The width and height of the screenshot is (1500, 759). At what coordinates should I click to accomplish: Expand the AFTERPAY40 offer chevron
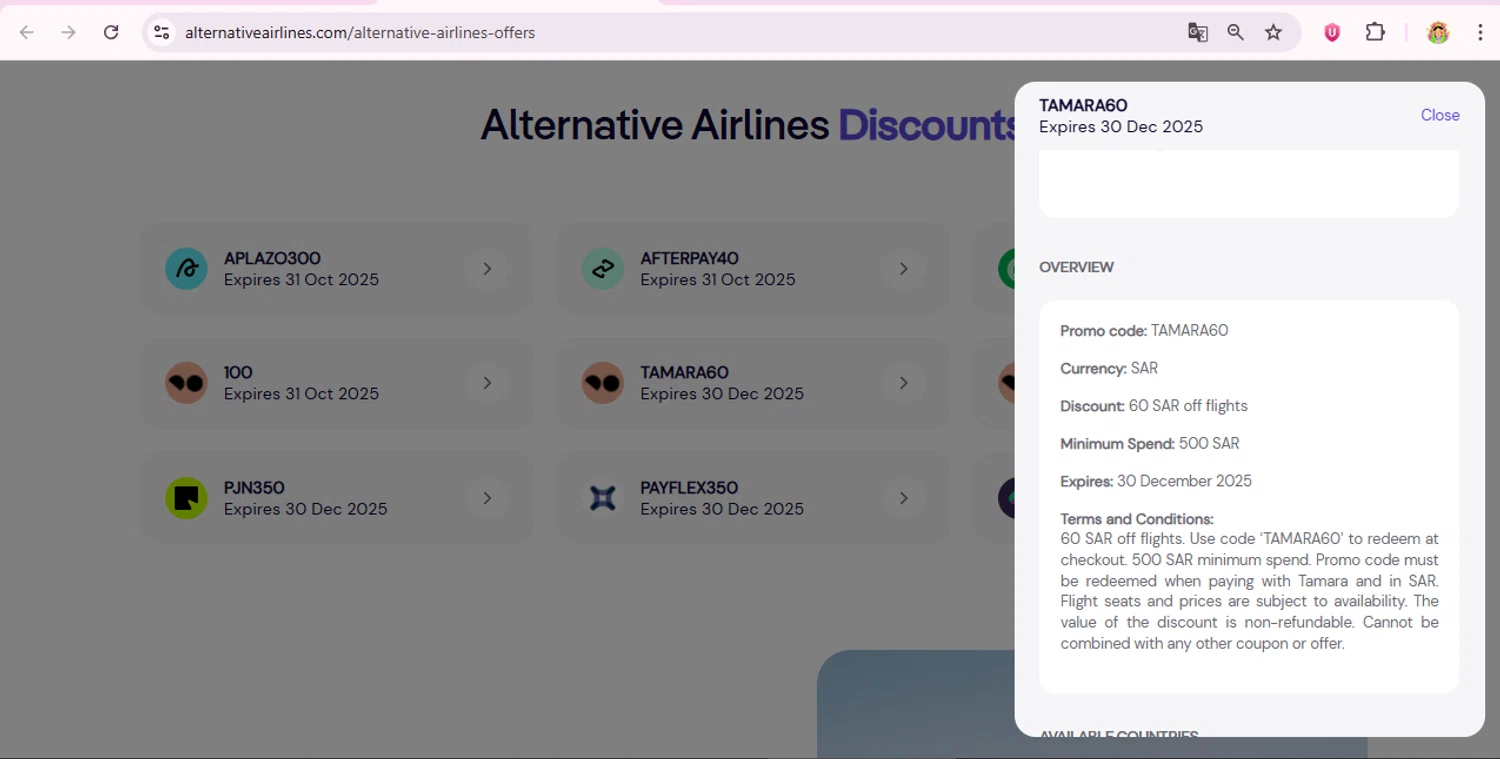point(903,269)
